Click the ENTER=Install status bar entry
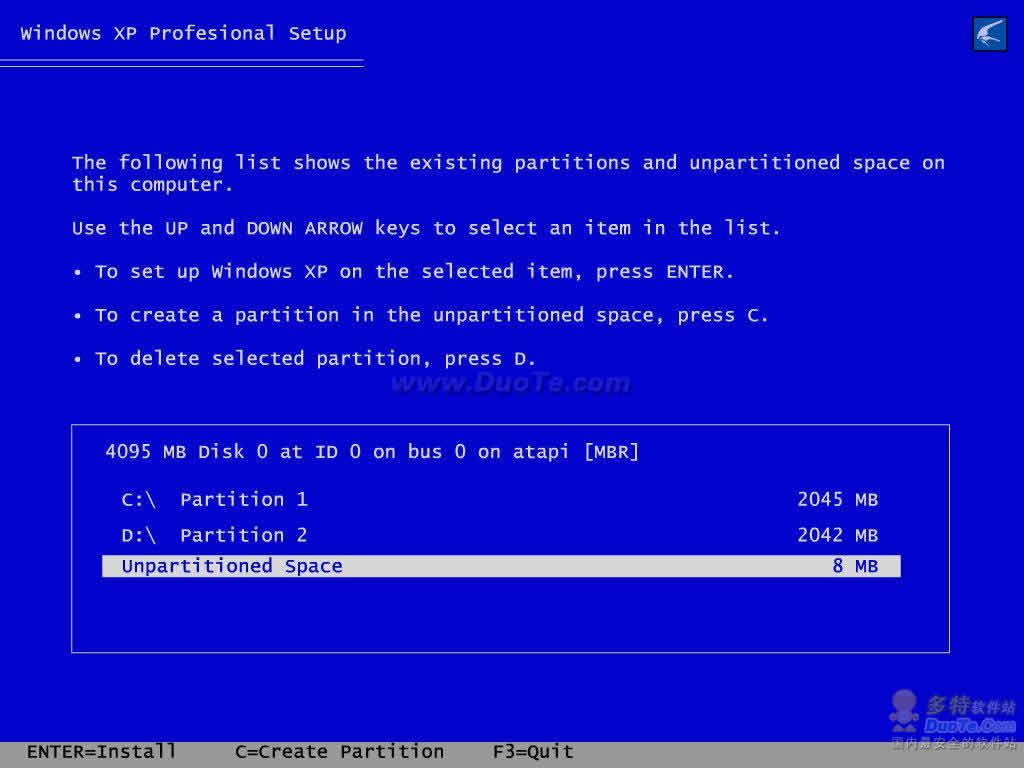 pyautogui.click(x=101, y=751)
